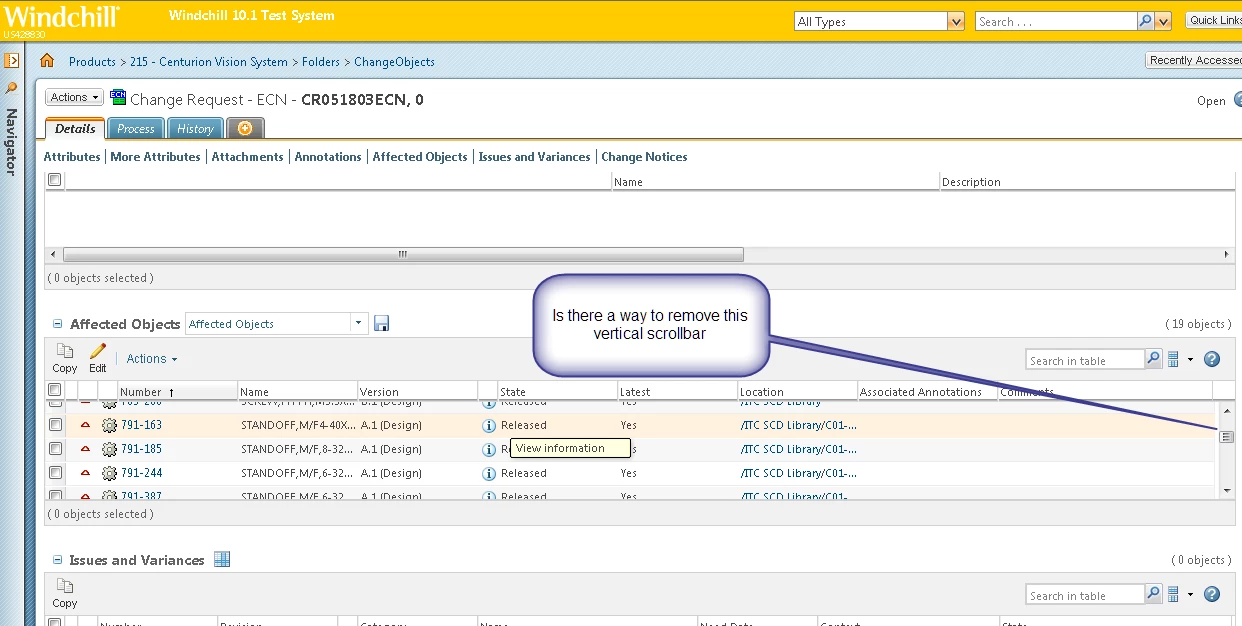Check the row for 791-244
Screen dimensions: 1242x626
pyautogui.click(x=55, y=473)
